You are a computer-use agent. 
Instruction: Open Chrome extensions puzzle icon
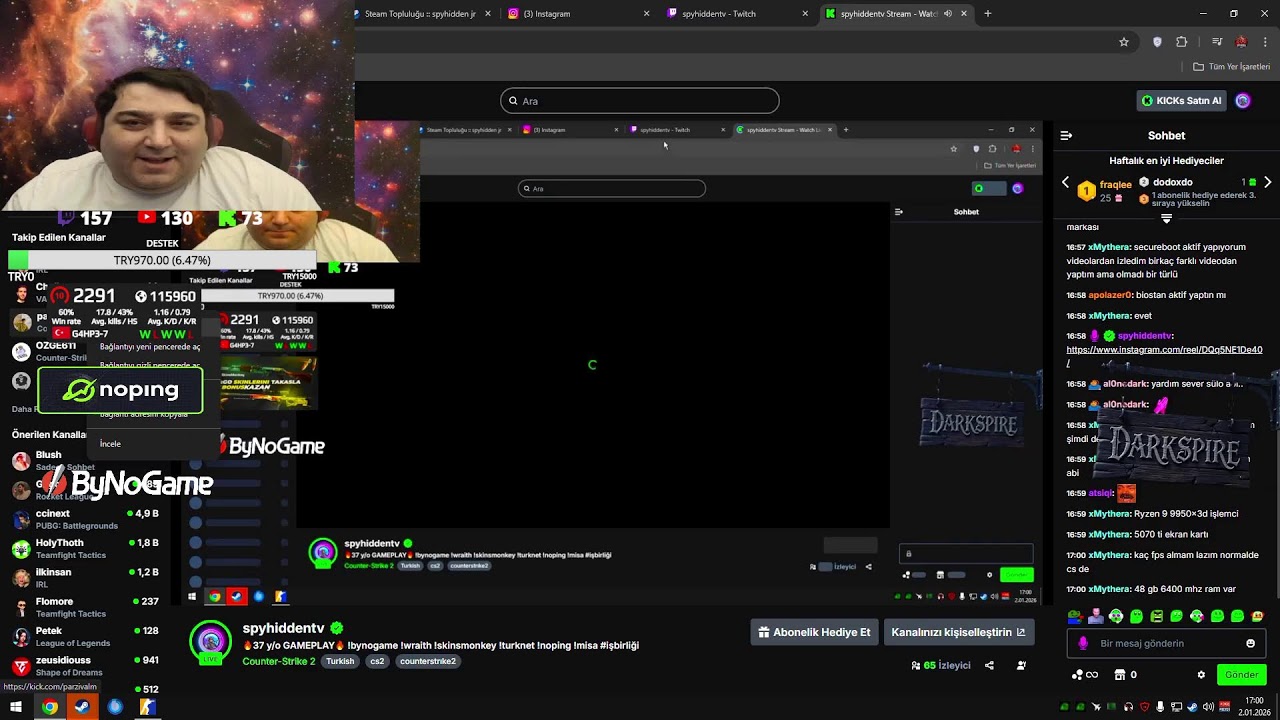tap(1182, 42)
